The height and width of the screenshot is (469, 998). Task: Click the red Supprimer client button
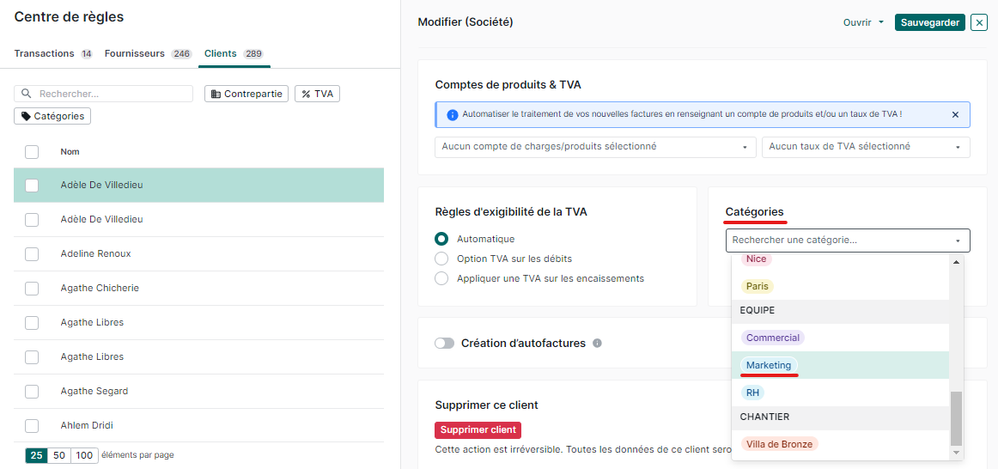(478, 430)
